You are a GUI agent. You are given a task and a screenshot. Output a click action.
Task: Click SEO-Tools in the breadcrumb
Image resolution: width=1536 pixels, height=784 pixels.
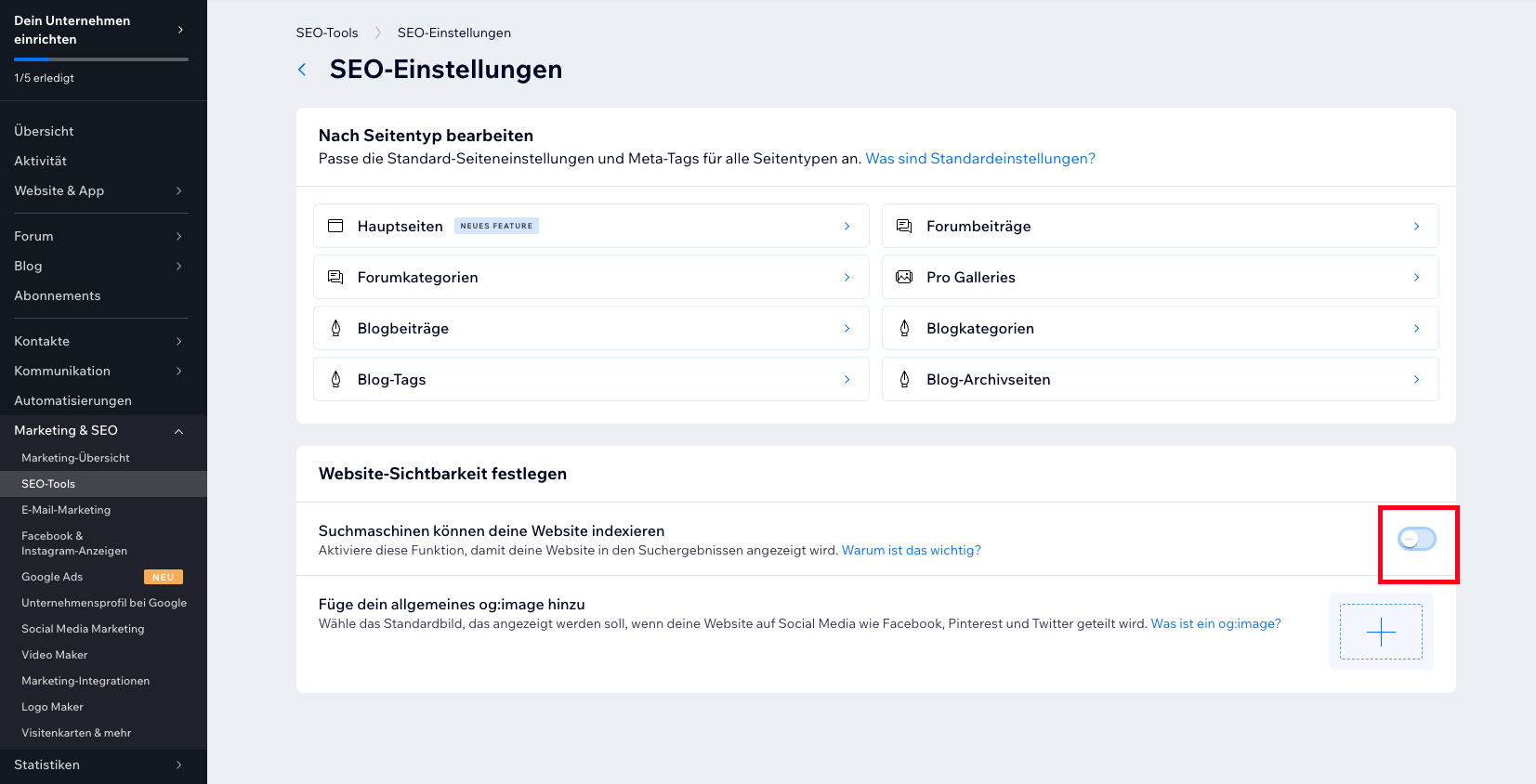(327, 33)
